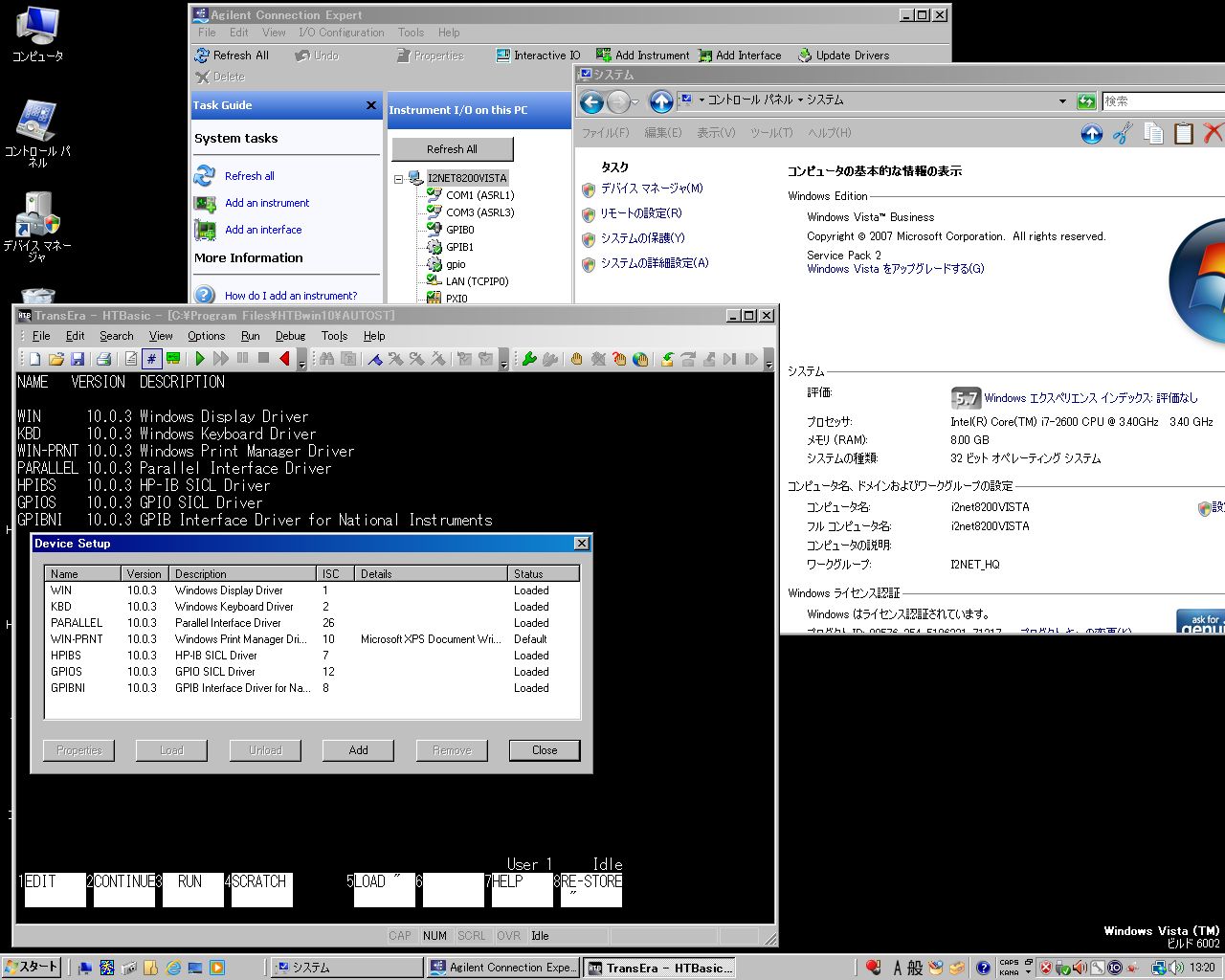This screenshot has height=980, width=1225.
Task: Select COM1 (ASRL1) in Agilent instrument tree
Action: coord(479,195)
